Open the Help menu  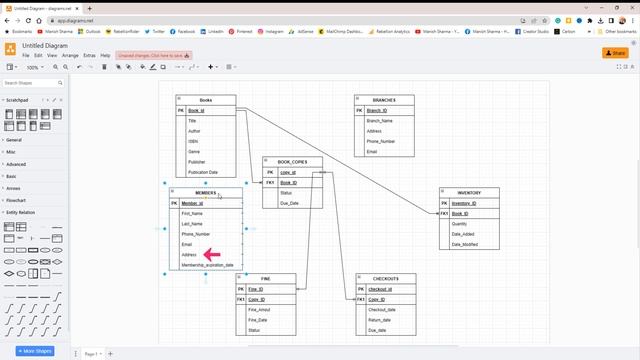pyautogui.click(x=105, y=55)
